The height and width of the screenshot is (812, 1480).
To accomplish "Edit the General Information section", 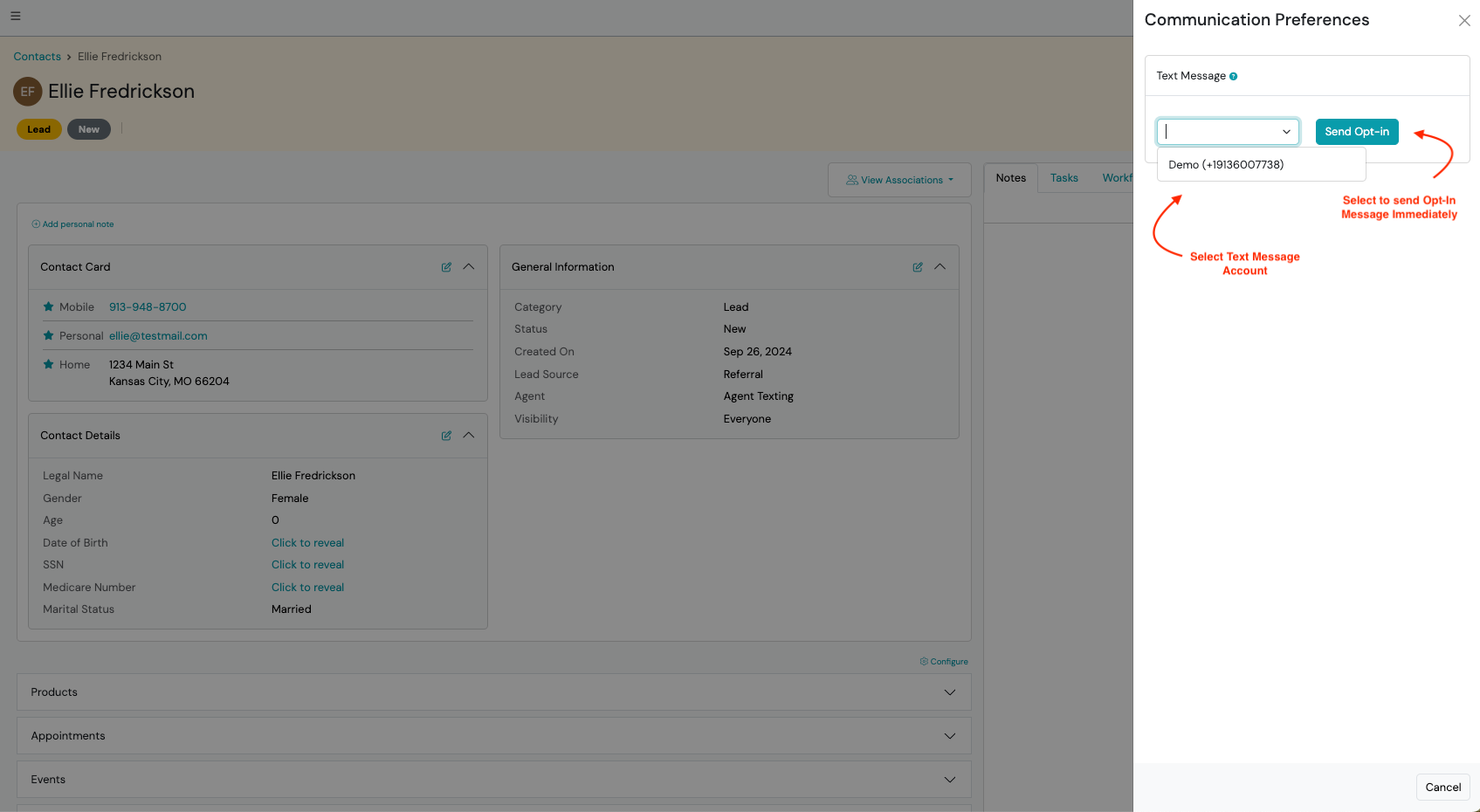I will (918, 267).
